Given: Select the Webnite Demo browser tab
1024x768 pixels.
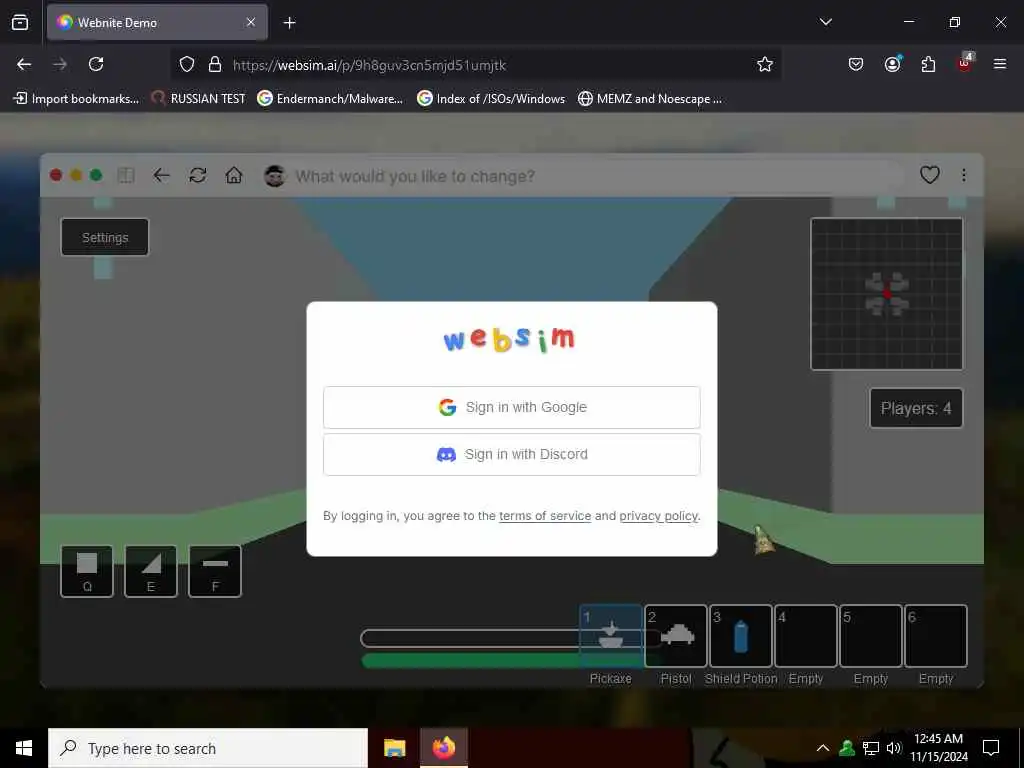Looking at the screenshot, I should tap(157, 22).
